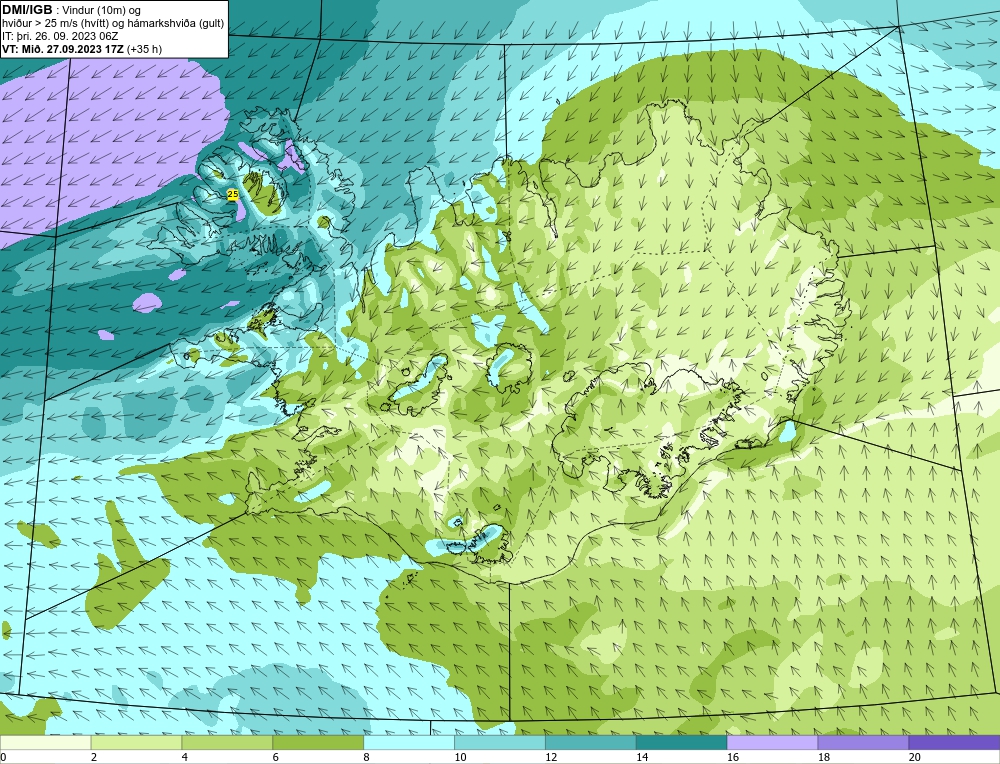
Task: Click the legend scale label 4
Action: pos(185,757)
